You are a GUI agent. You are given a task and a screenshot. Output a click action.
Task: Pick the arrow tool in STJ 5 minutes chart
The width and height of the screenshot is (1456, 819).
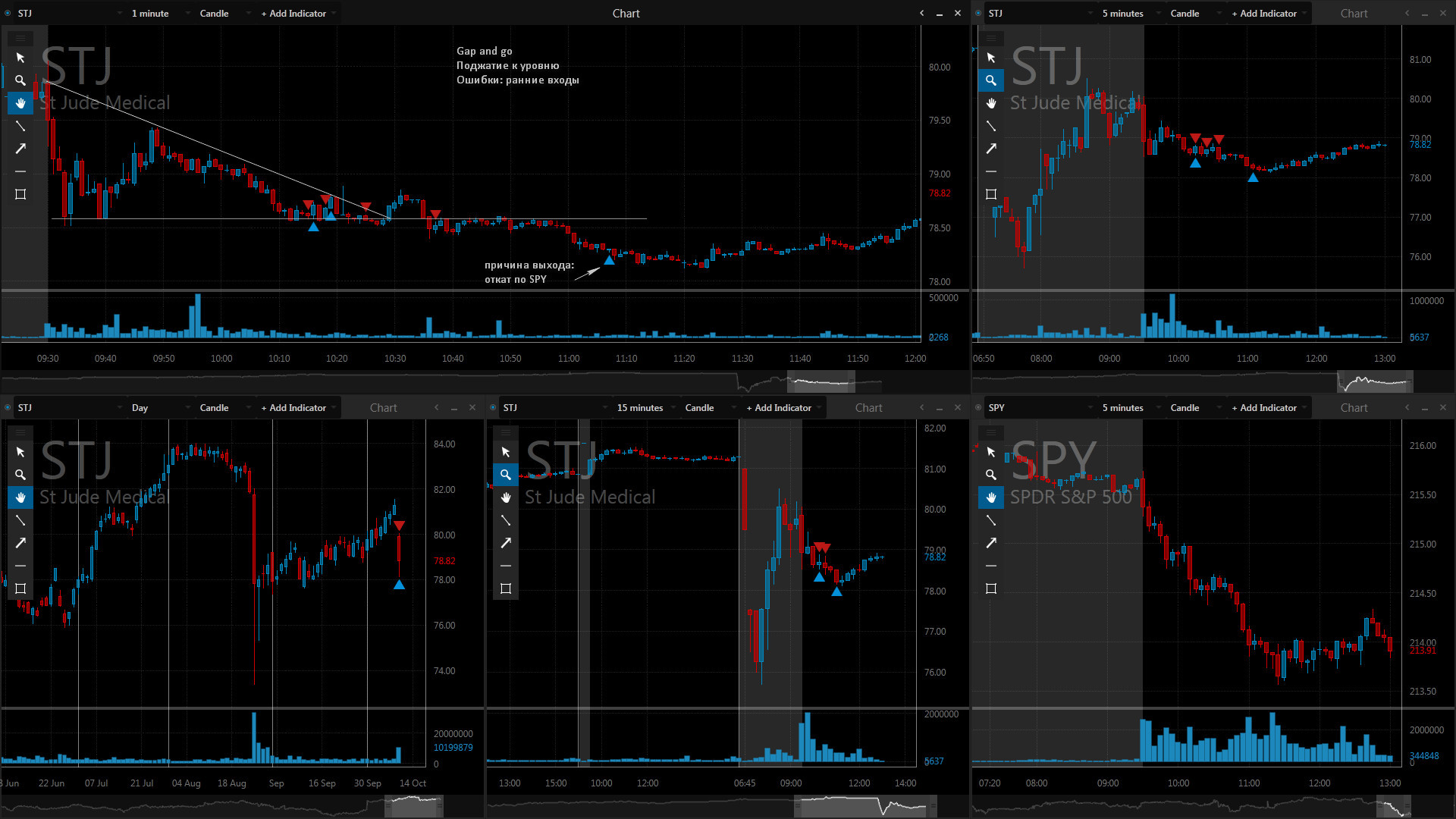click(x=991, y=149)
